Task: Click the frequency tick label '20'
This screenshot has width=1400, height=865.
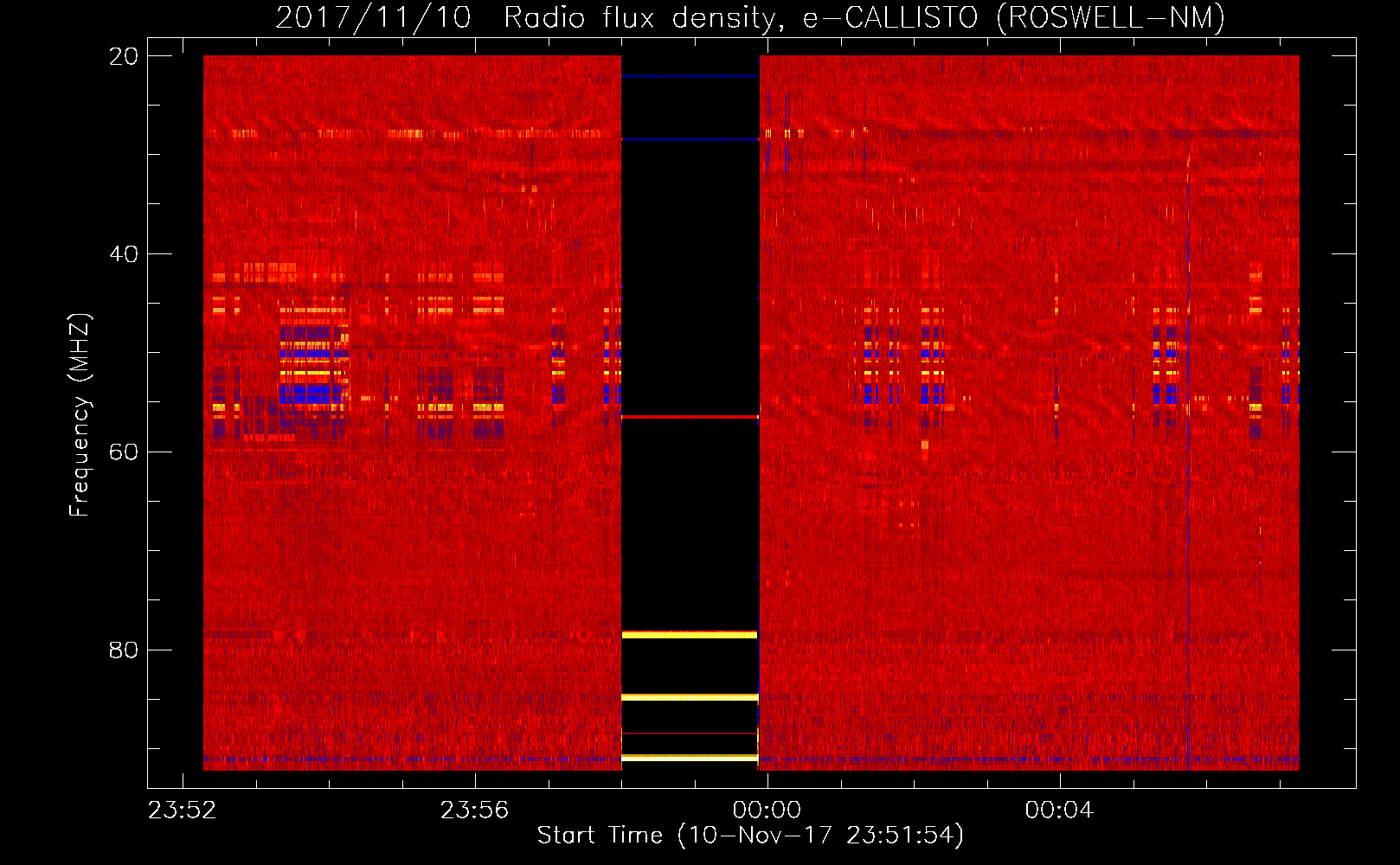Action: click(124, 56)
